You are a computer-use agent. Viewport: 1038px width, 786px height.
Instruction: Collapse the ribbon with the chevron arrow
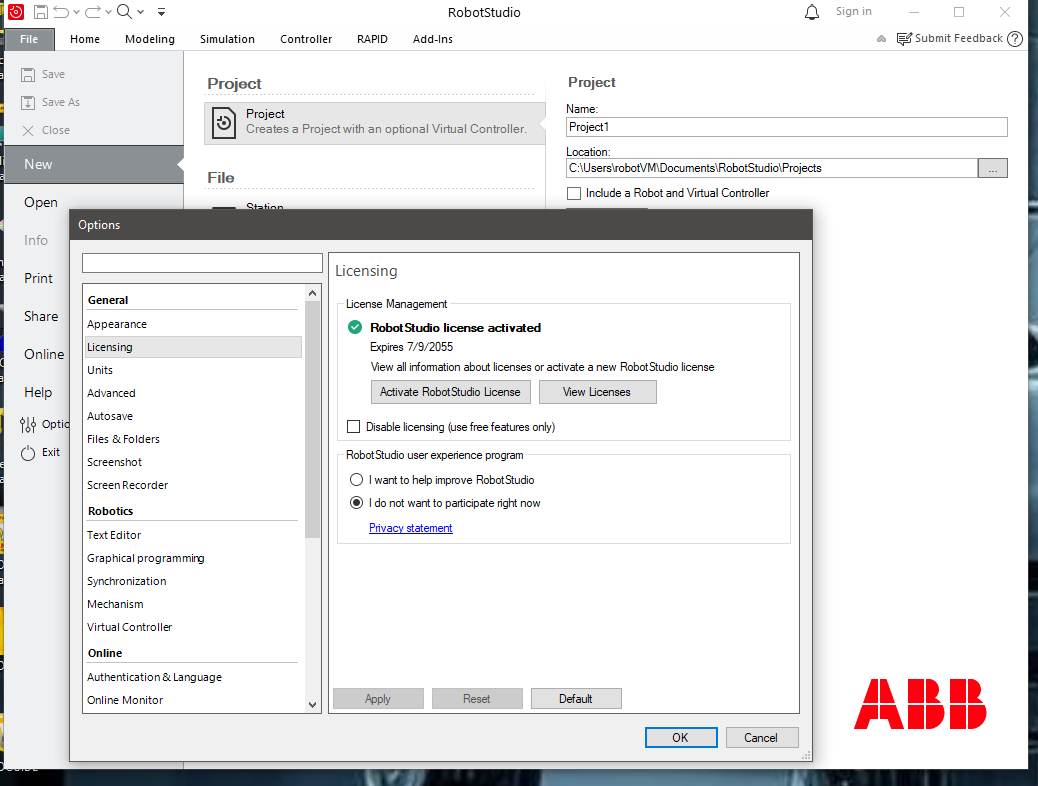point(881,39)
